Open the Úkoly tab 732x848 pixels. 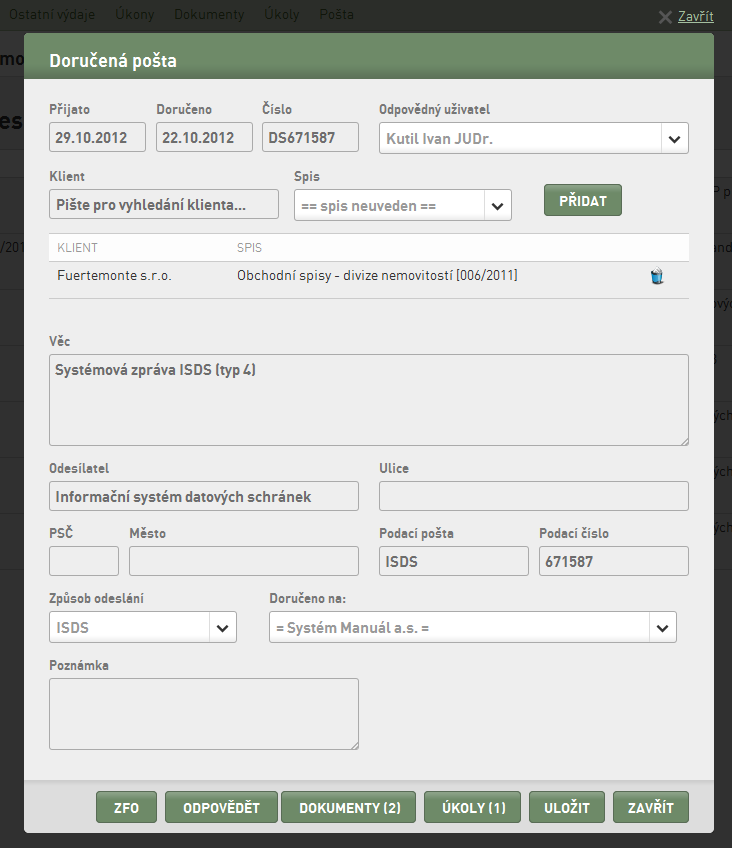(282, 15)
